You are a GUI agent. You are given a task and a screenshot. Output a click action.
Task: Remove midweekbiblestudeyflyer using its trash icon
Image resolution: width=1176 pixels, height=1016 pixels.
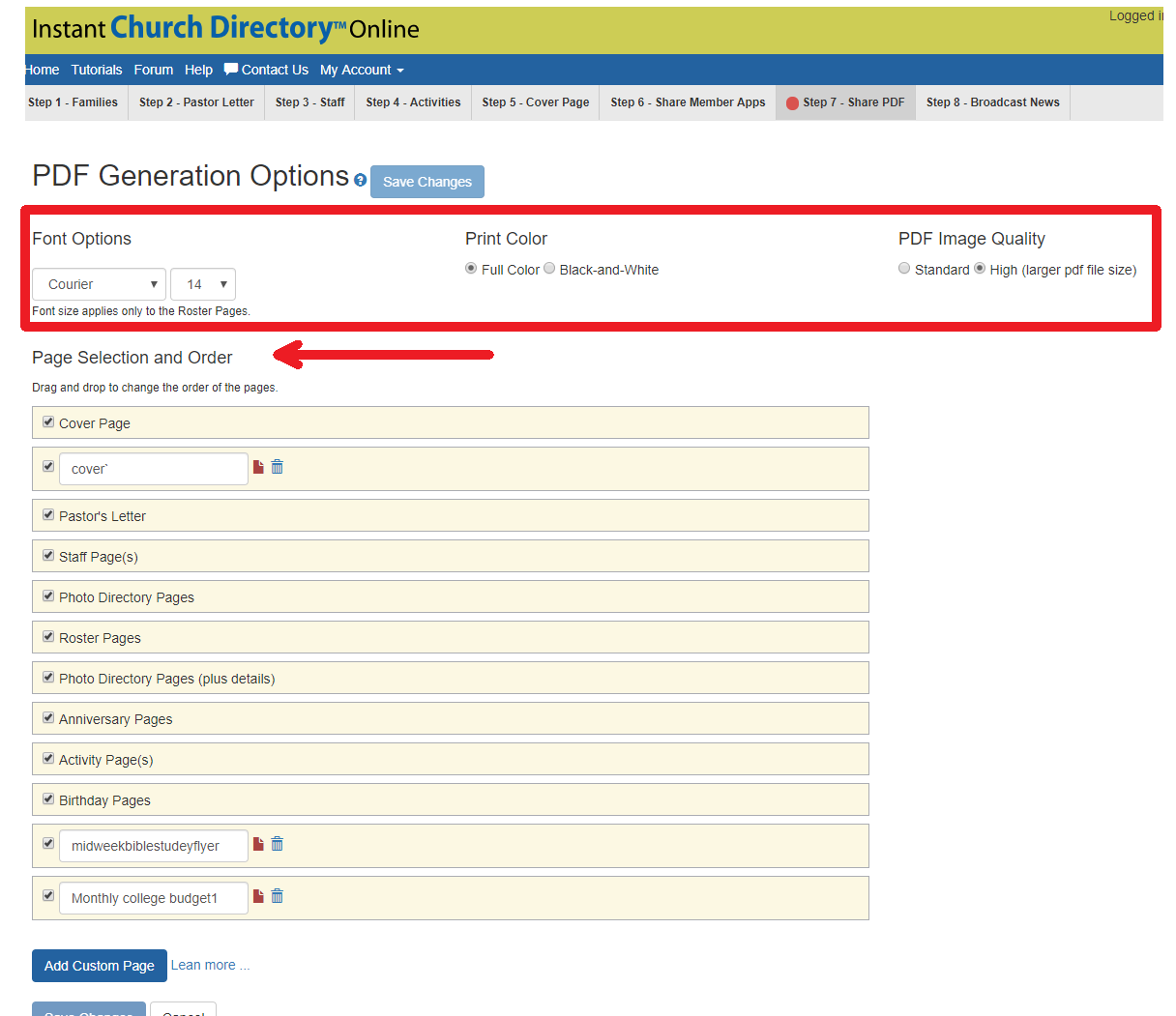coord(278,843)
